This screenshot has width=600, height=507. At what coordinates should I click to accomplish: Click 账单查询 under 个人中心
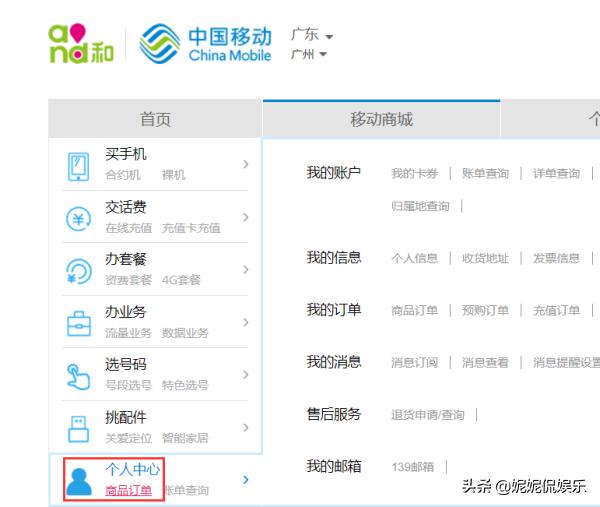click(x=187, y=490)
